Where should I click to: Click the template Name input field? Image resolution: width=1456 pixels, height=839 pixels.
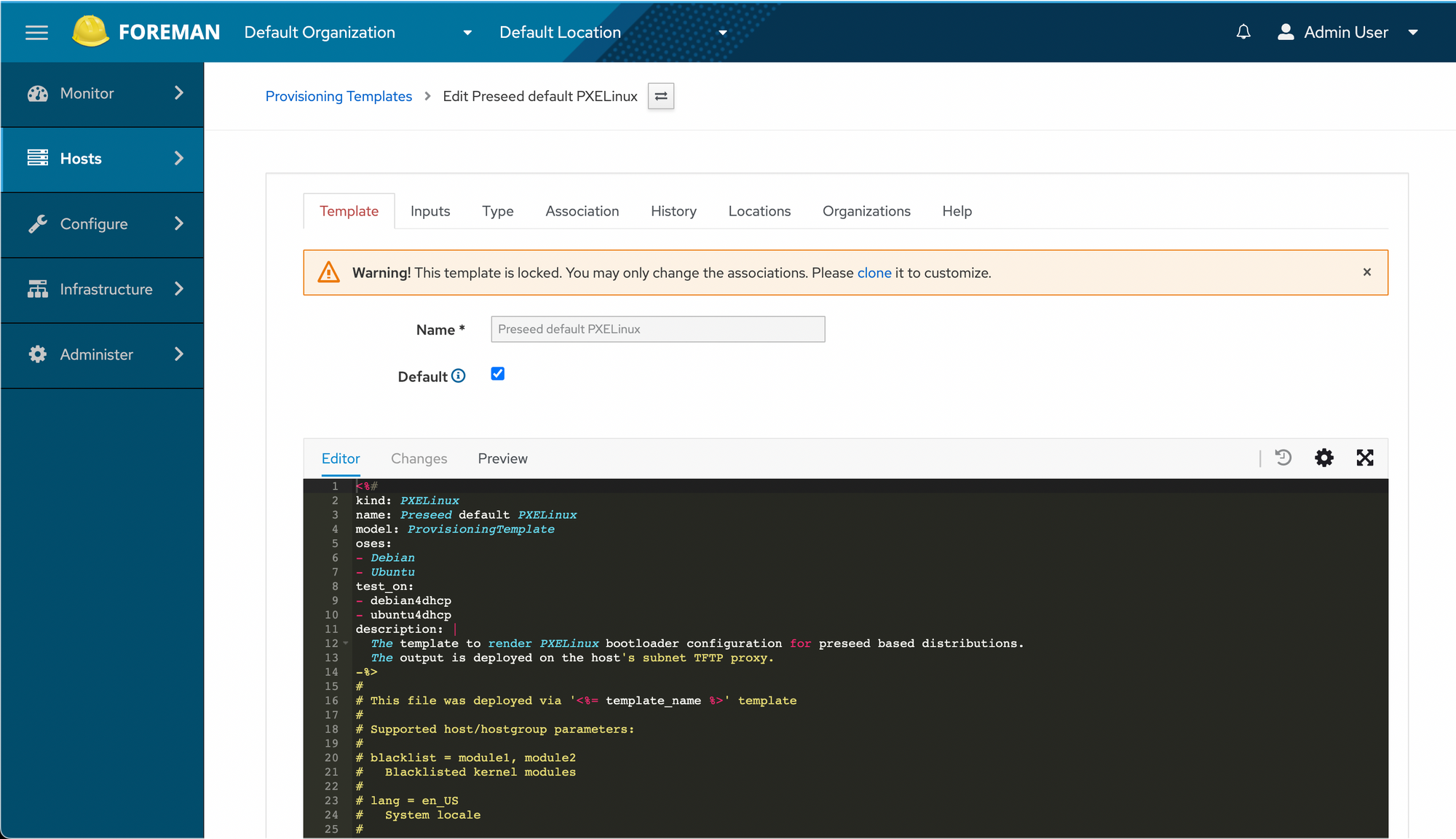coord(657,330)
